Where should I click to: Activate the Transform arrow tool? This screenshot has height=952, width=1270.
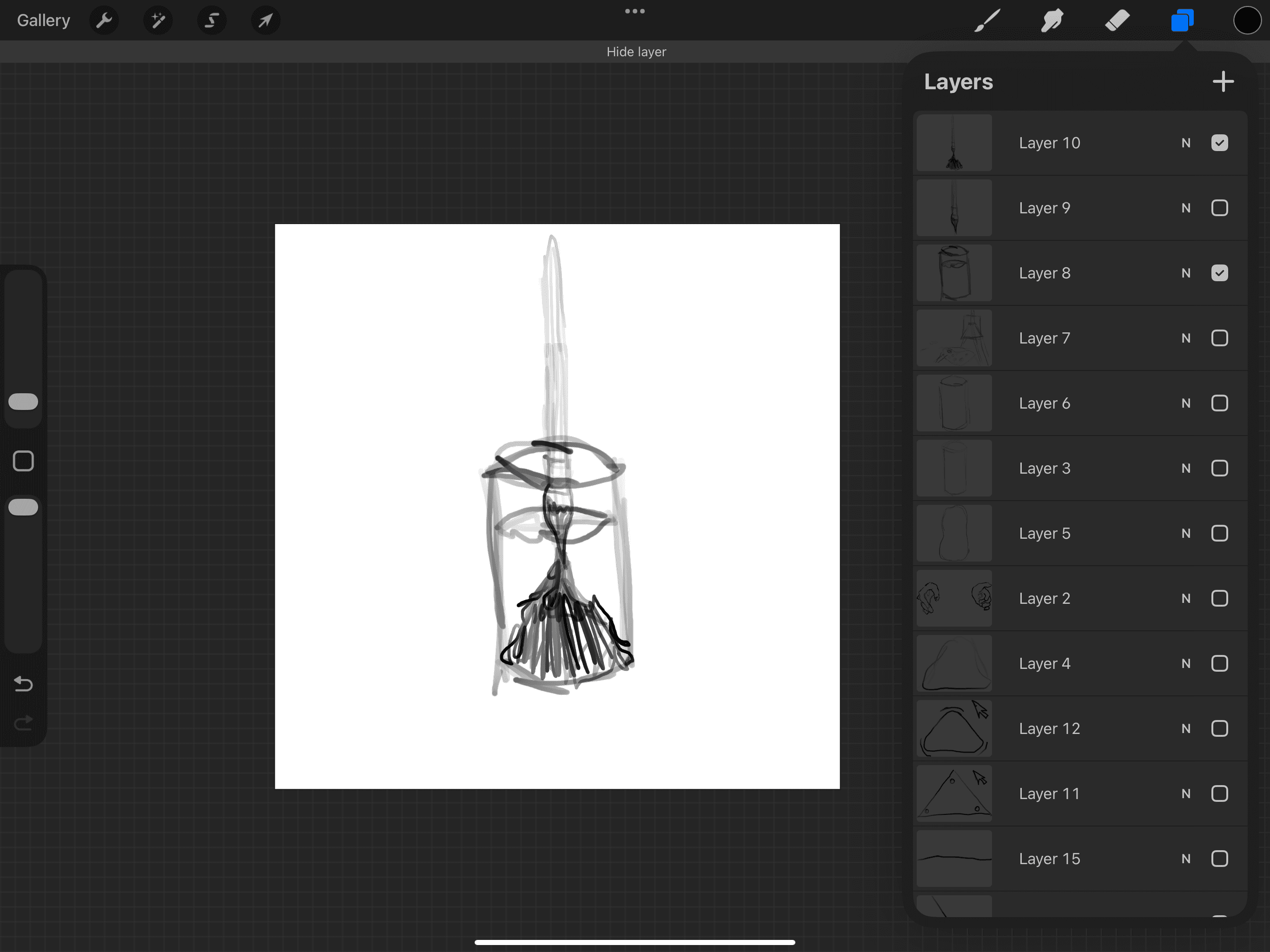pos(265,20)
